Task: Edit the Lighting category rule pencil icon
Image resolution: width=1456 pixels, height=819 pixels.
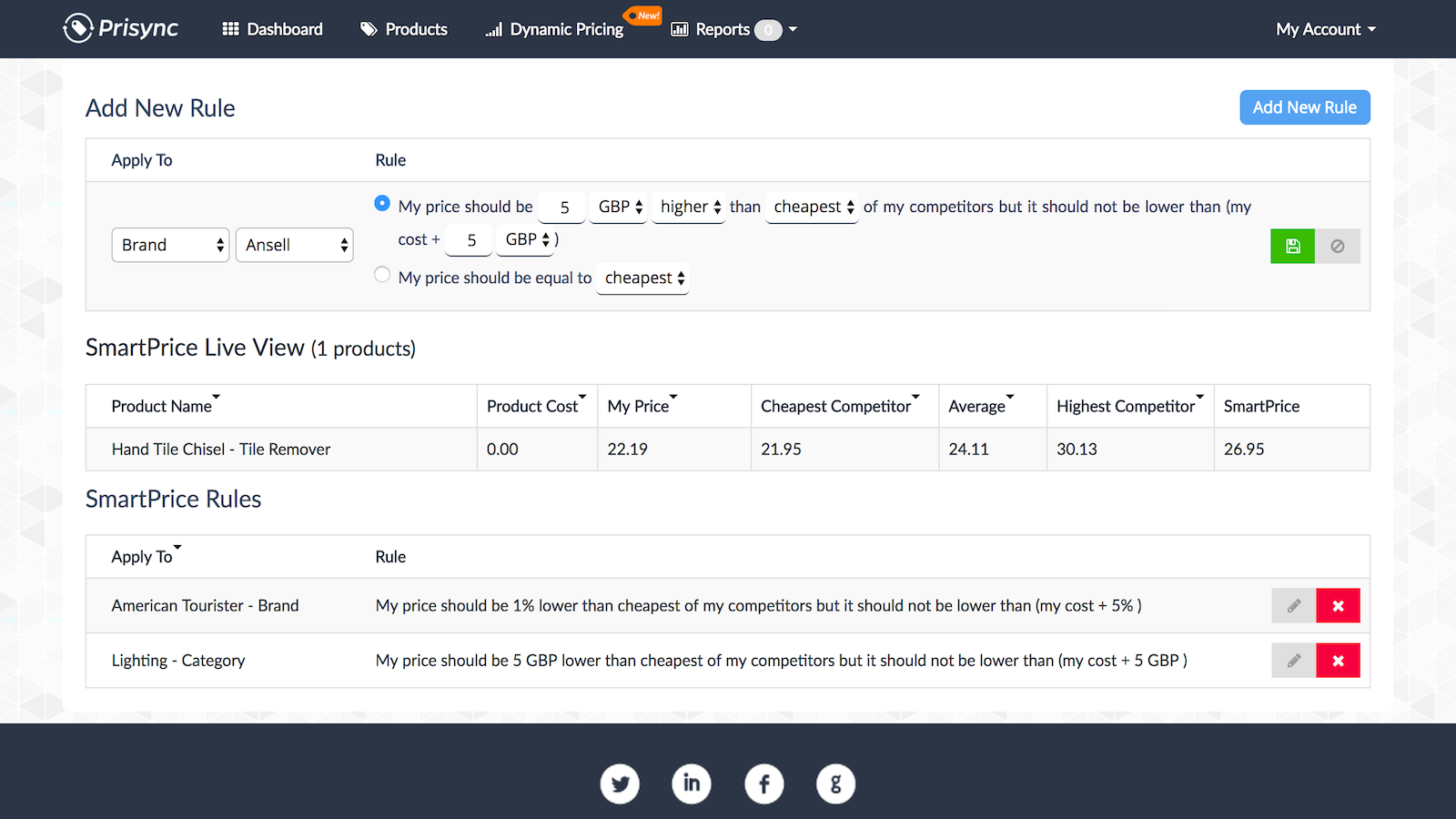Action: click(1293, 661)
